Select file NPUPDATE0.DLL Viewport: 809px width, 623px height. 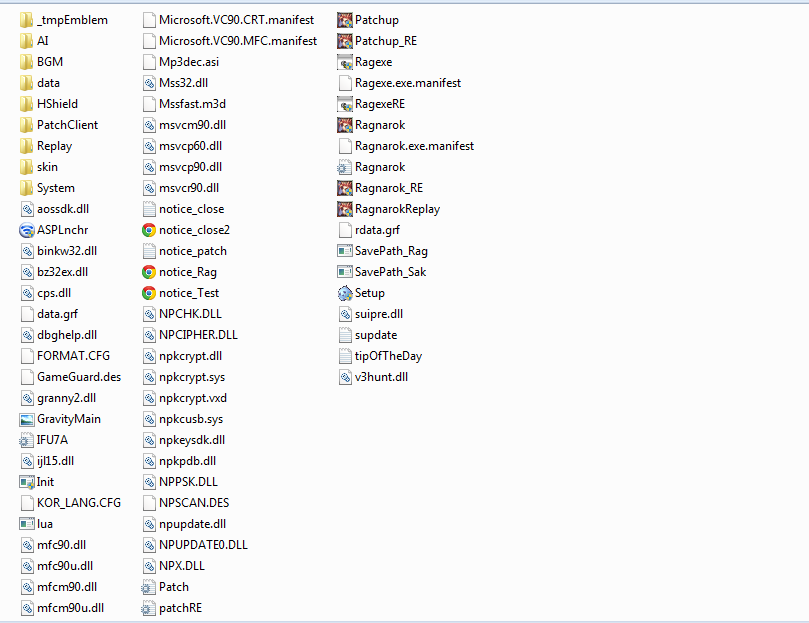coord(195,545)
